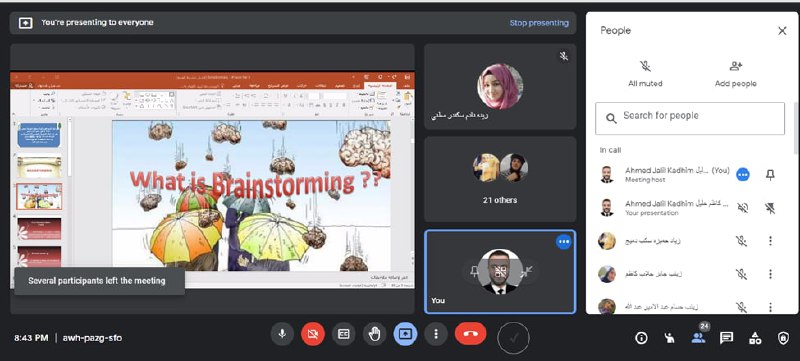Screen dimensions: 800x361
Task: Click the muted mic indicator on the top tile
Action: pos(564,56)
